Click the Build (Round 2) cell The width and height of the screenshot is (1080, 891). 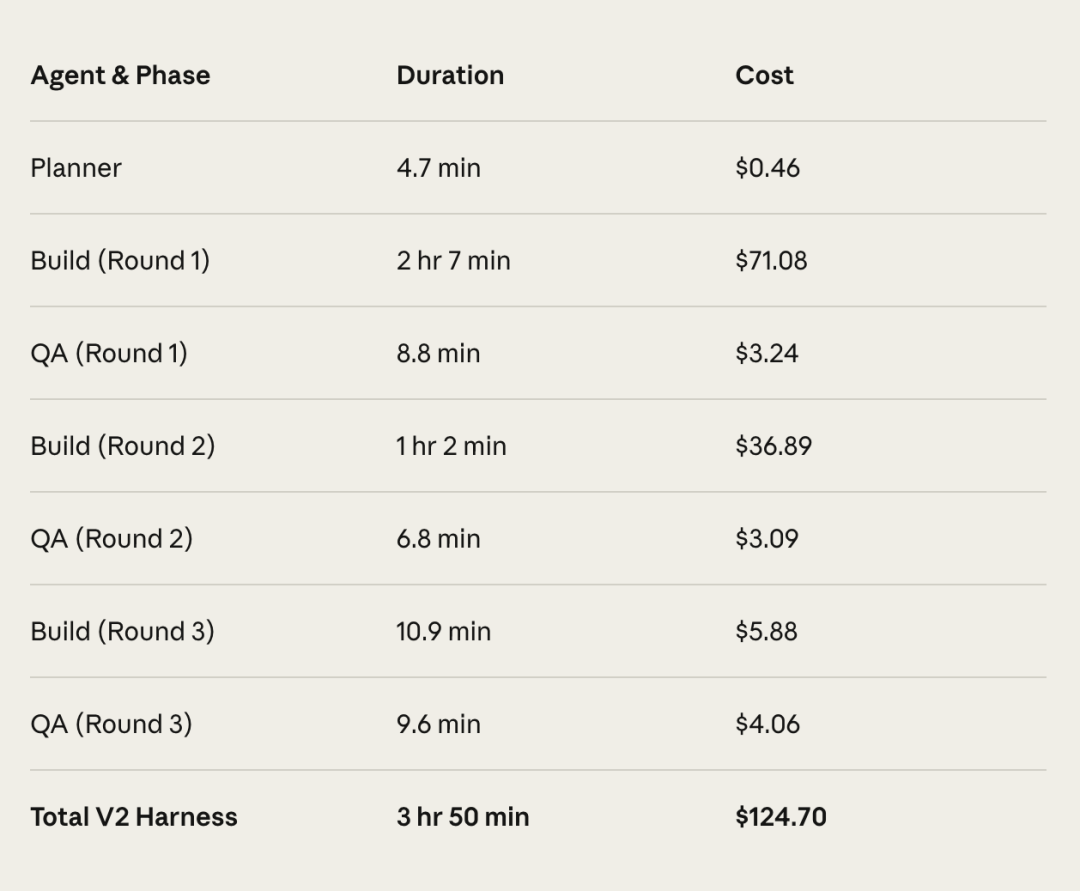pyautogui.click(x=122, y=446)
